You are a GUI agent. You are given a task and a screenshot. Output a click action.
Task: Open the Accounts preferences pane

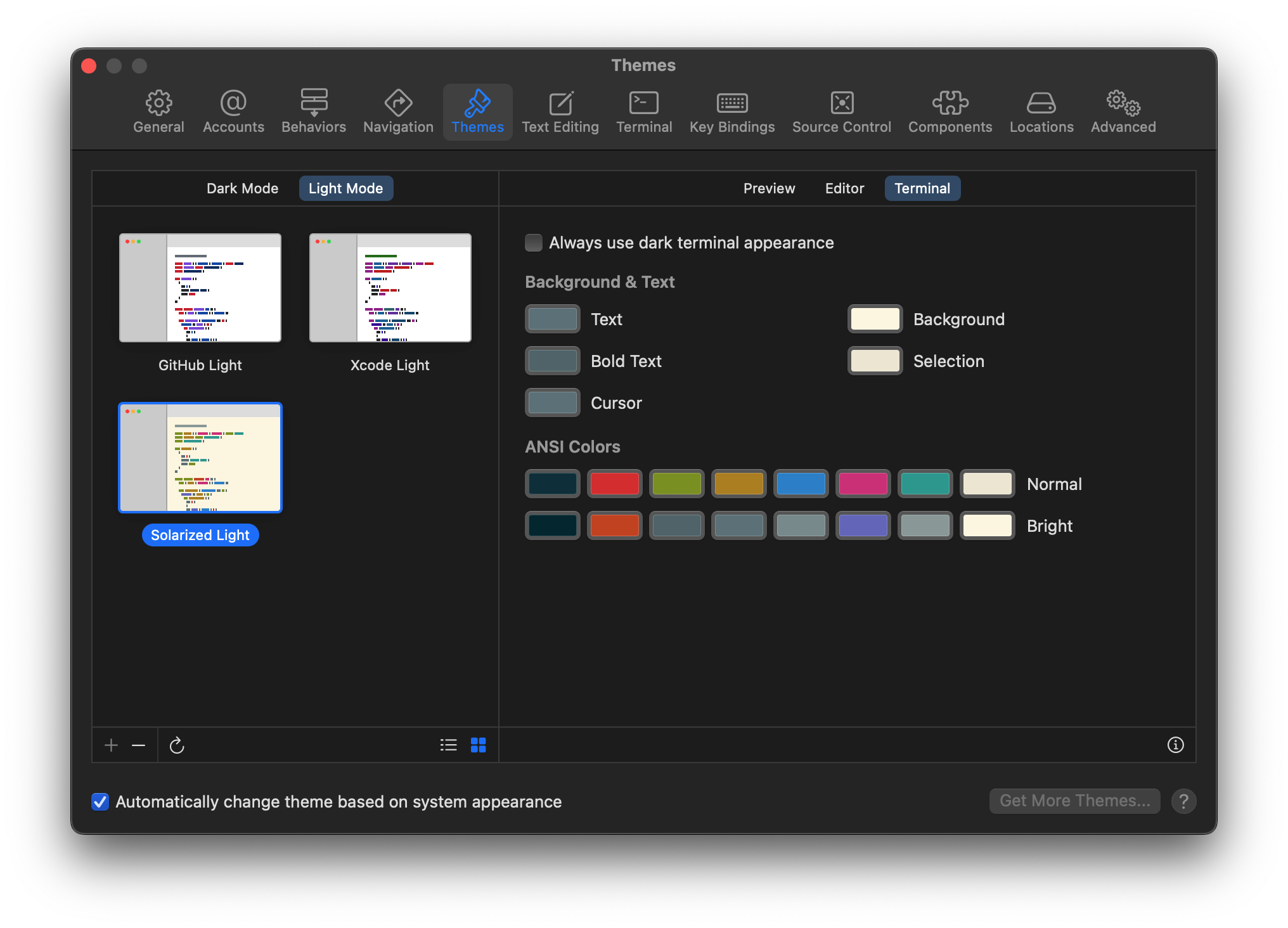[x=233, y=112]
